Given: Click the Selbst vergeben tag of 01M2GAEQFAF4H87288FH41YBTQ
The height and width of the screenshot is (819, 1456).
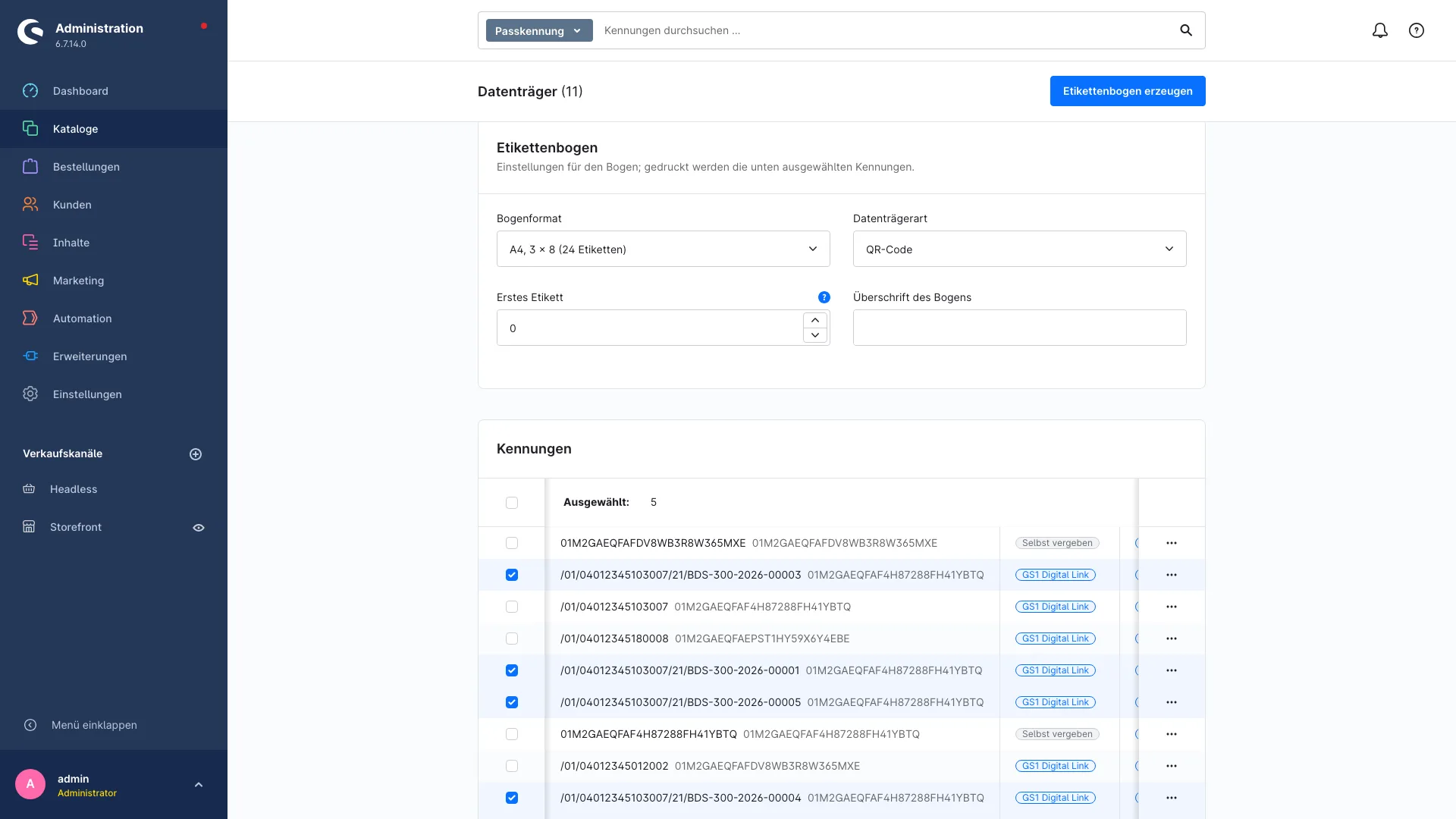Looking at the screenshot, I should tap(1057, 734).
